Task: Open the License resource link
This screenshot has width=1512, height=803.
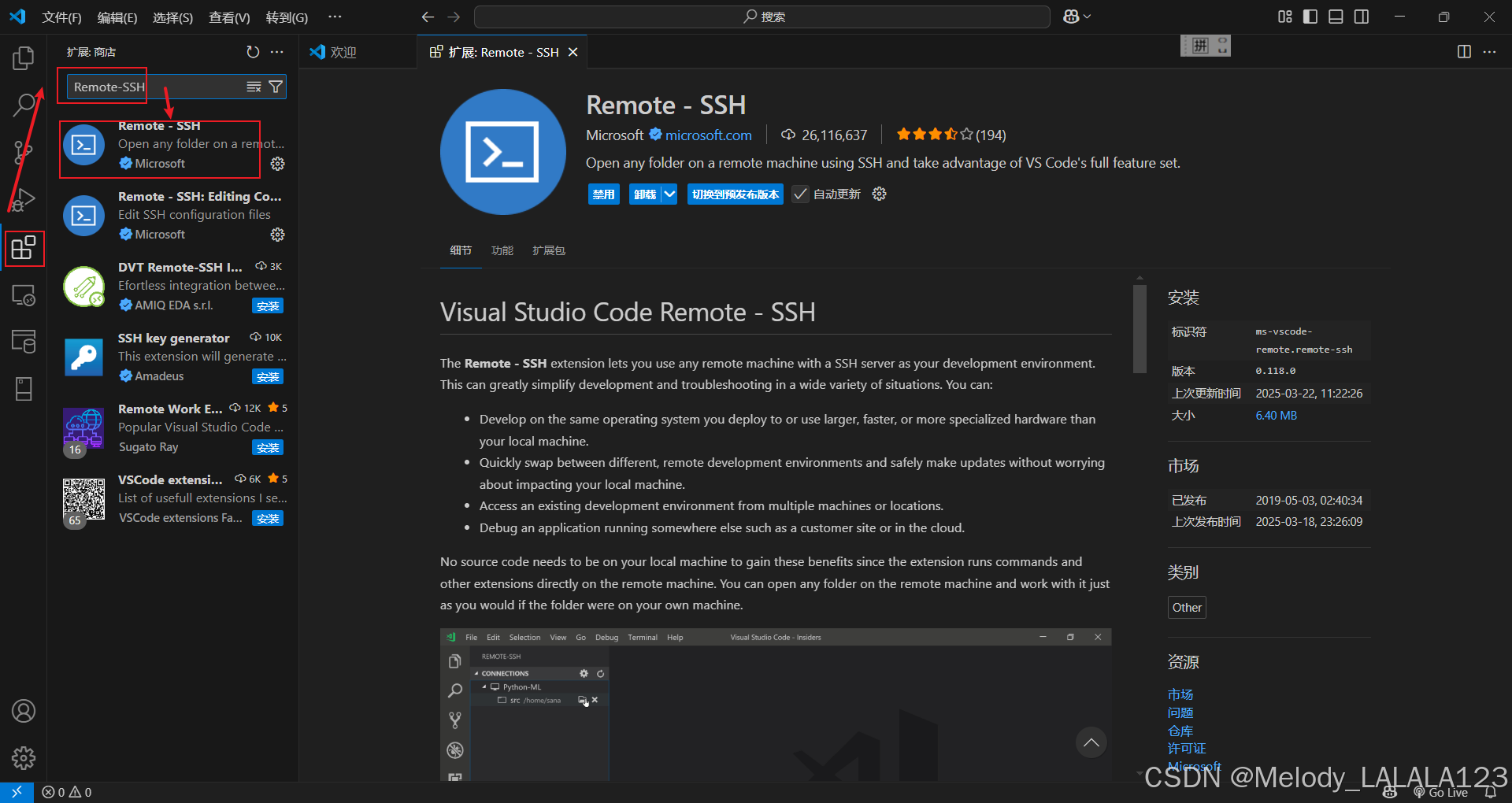Action: point(1187,748)
